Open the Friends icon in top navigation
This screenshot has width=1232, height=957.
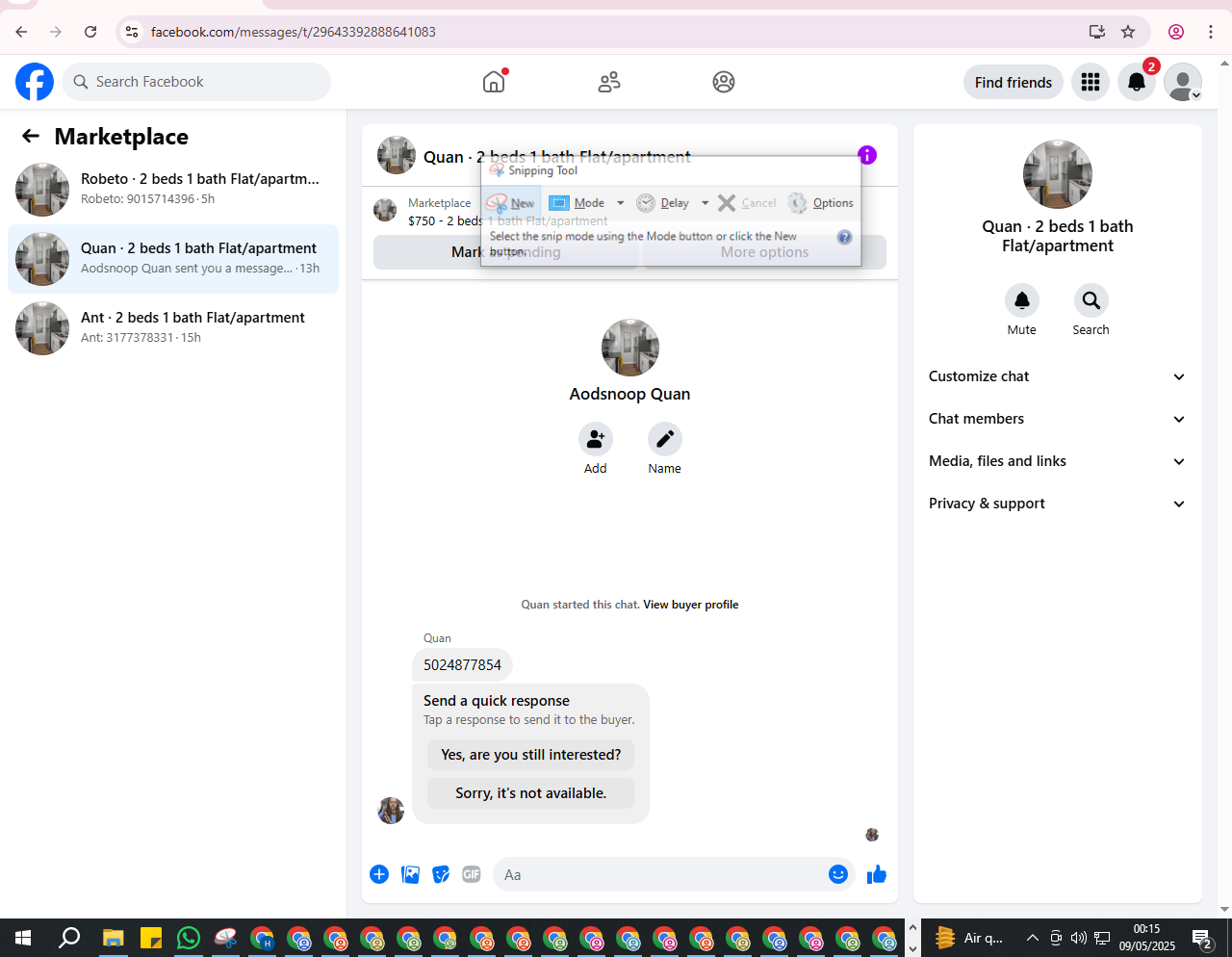(609, 82)
